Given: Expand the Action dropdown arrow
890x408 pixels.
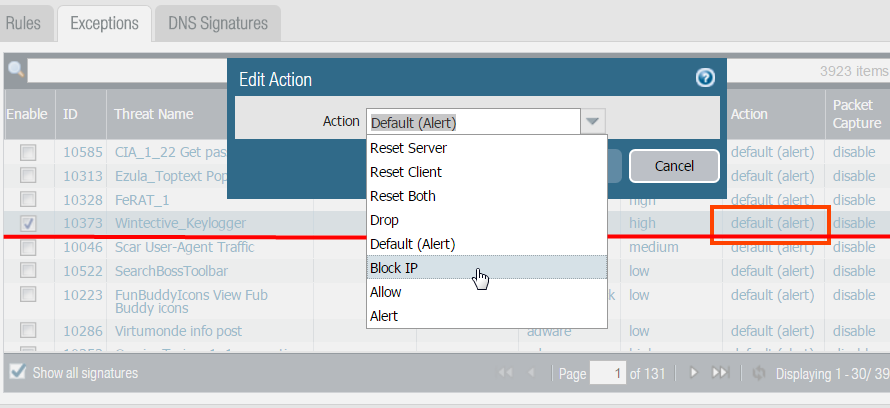Looking at the screenshot, I should pyautogui.click(x=594, y=122).
